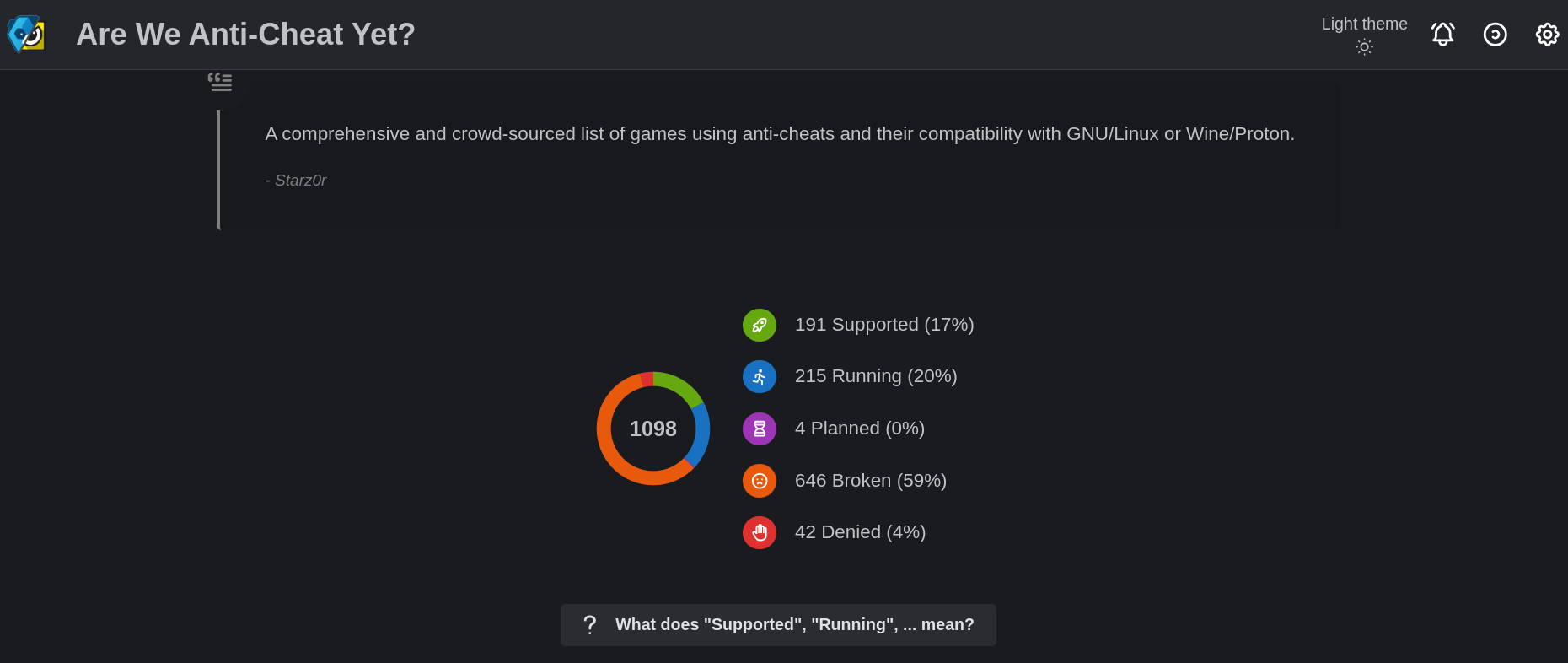Toggle the Light theme switch
Screen dimensions: 1568x663
pos(1364,47)
